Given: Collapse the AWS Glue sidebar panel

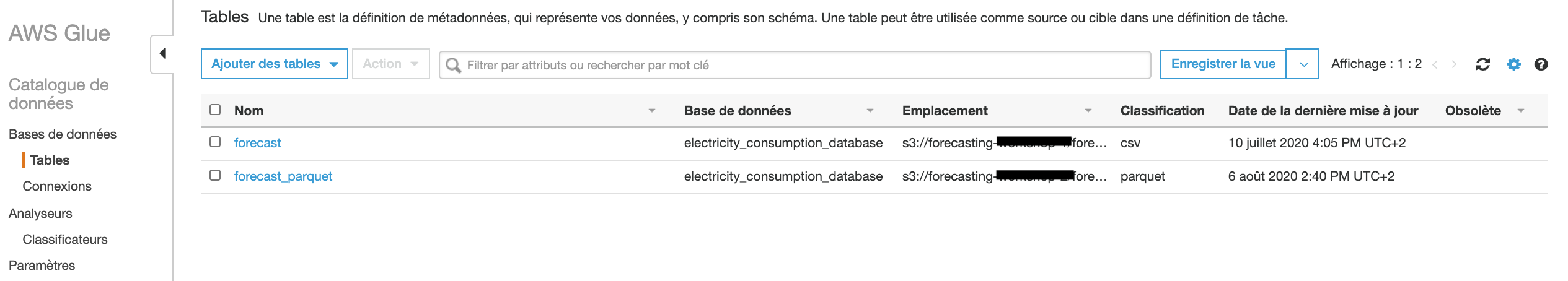Looking at the screenshot, I should pos(162,54).
